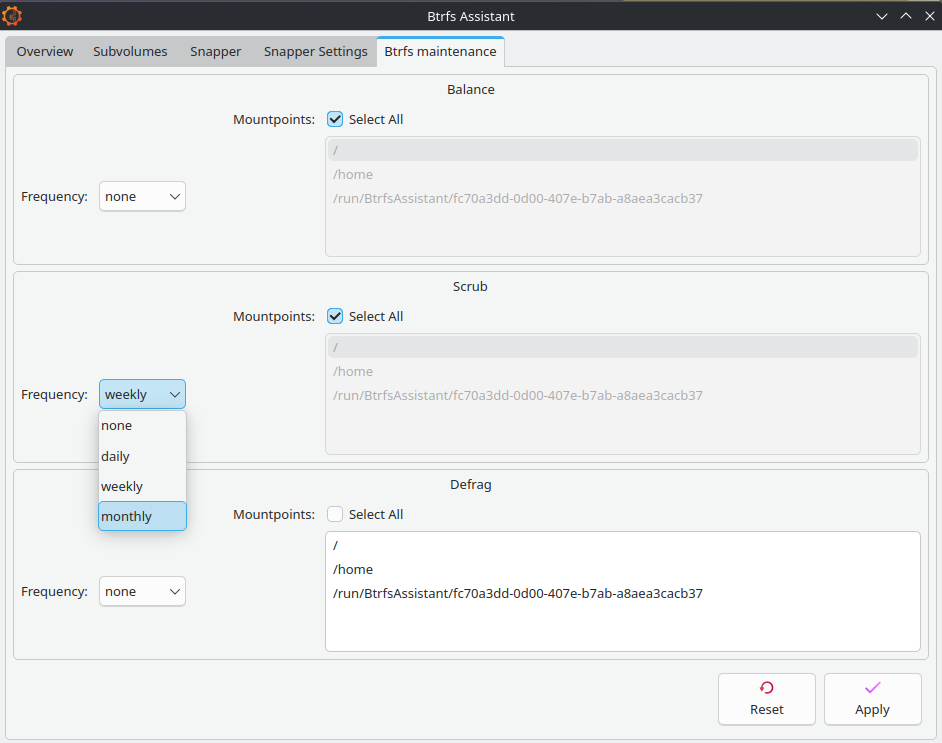Select the /run/BtrfsAssistant mountpoint in Defrag list
This screenshot has width=942, height=743.
[x=623, y=593]
